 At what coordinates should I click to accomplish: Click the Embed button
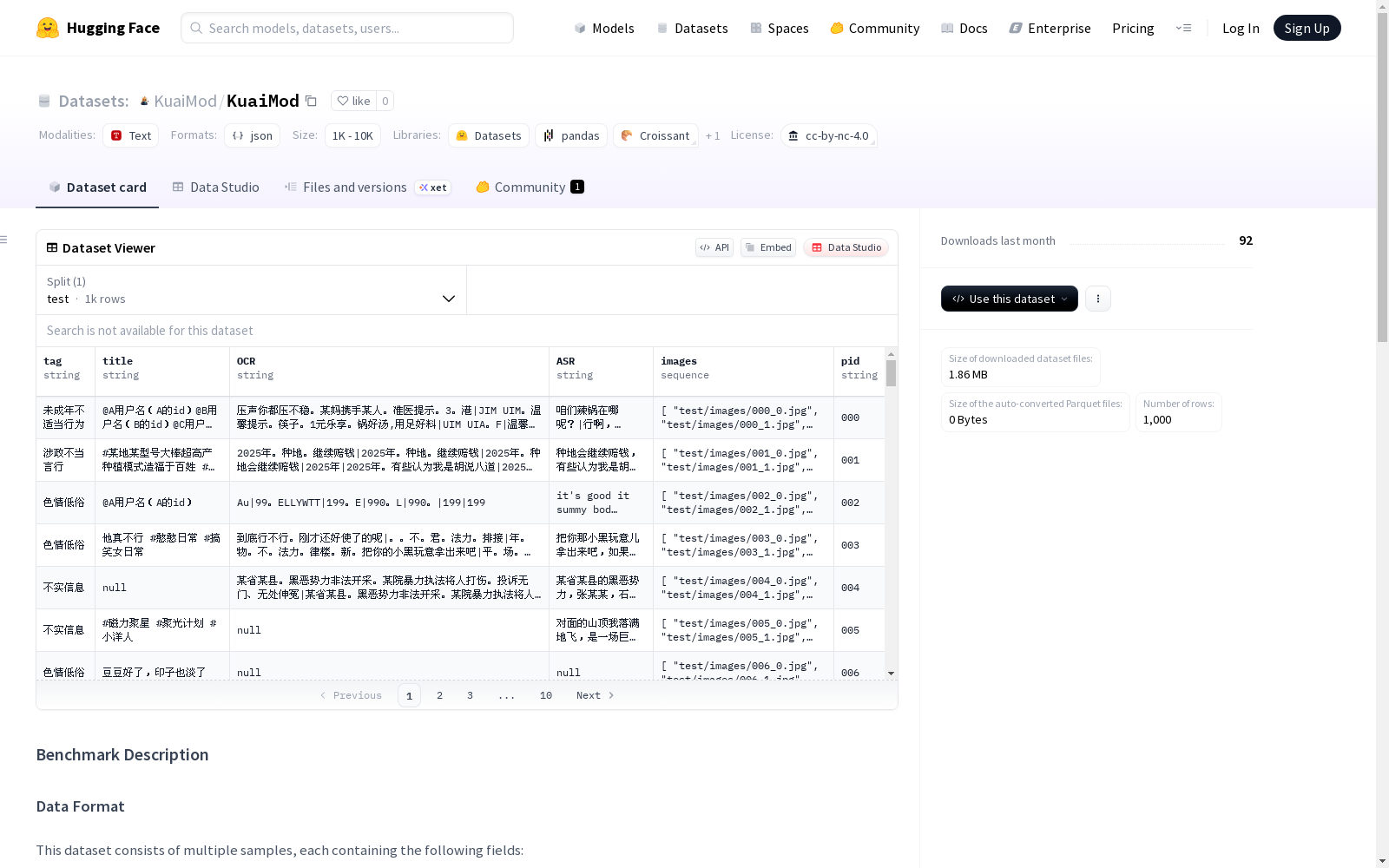[x=768, y=247]
